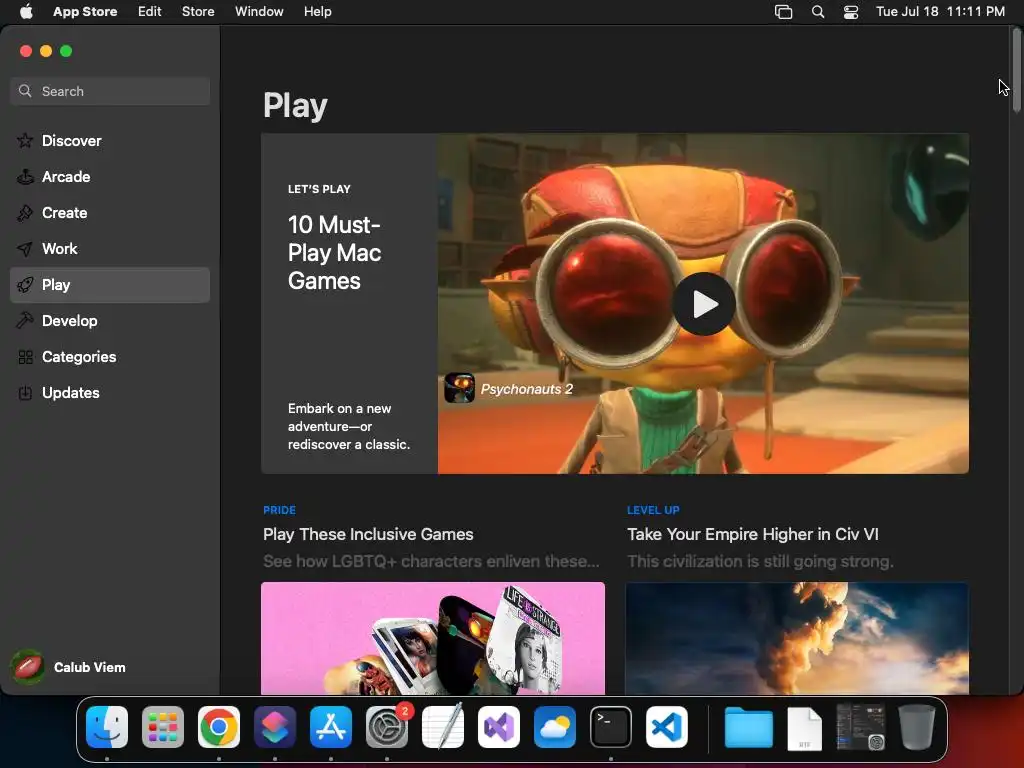Click the Work paper-plane icon
1024x768 pixels.
pyautogui.click(x=25, y=249)
